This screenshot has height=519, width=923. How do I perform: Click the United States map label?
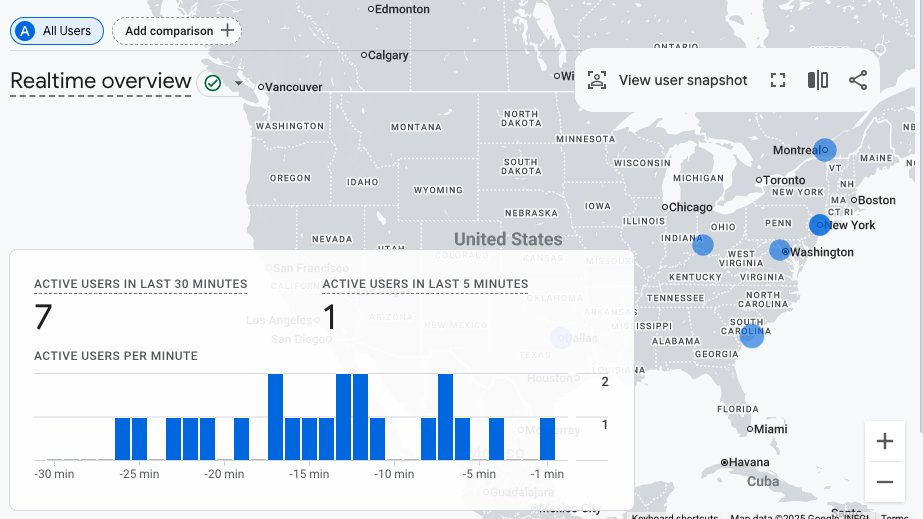click(x=508, y=239)
